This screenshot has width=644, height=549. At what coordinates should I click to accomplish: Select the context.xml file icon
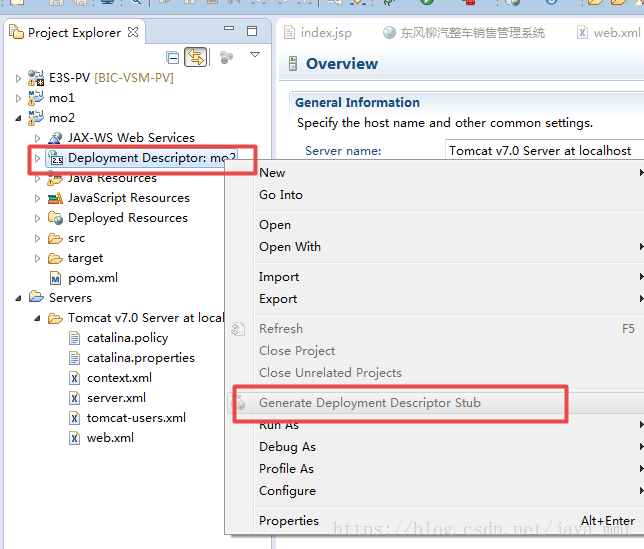coord(74,378)
